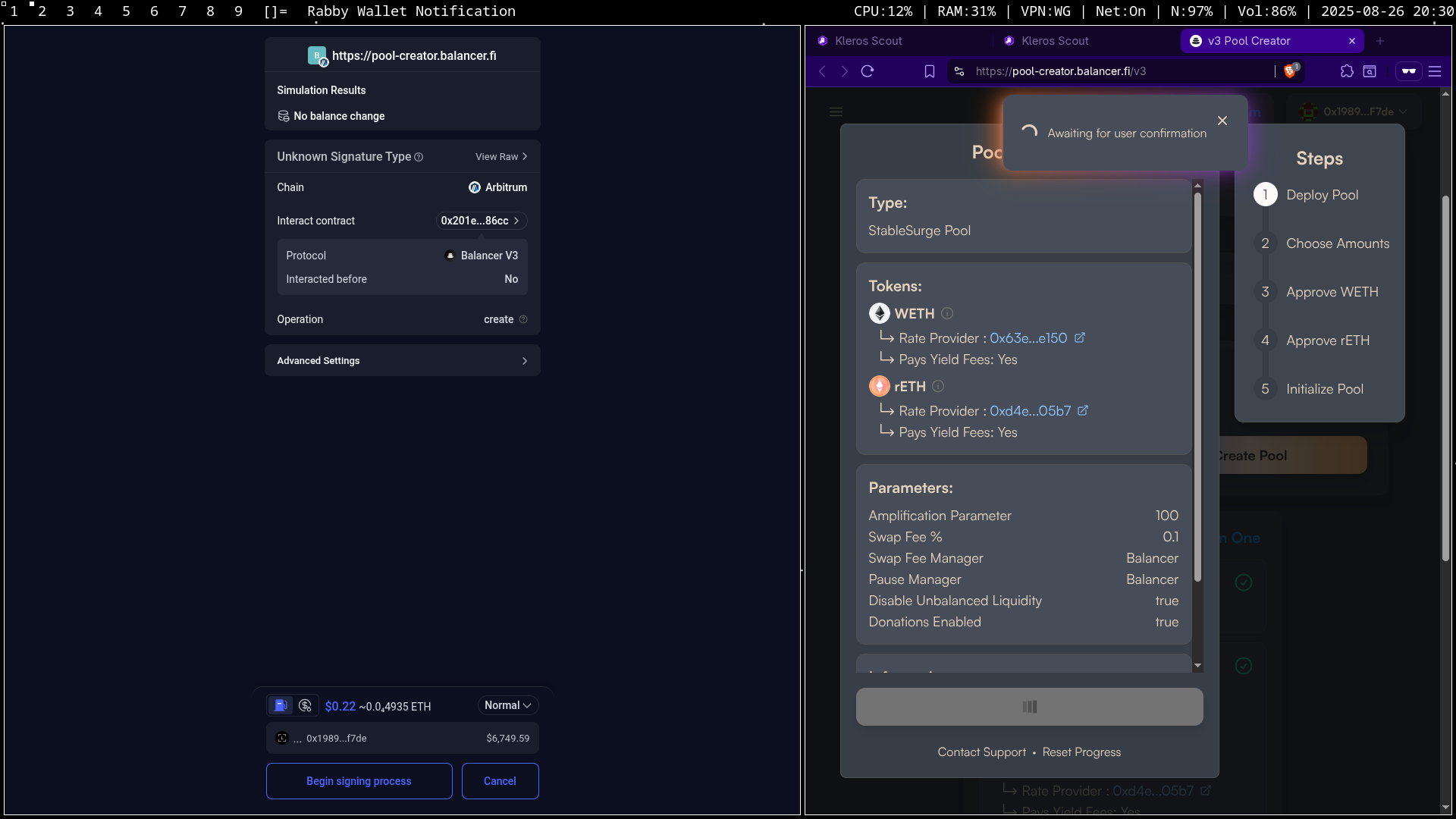Click the Balancer V3 protocol icon
1456x819 pixels.
(450, 256)
